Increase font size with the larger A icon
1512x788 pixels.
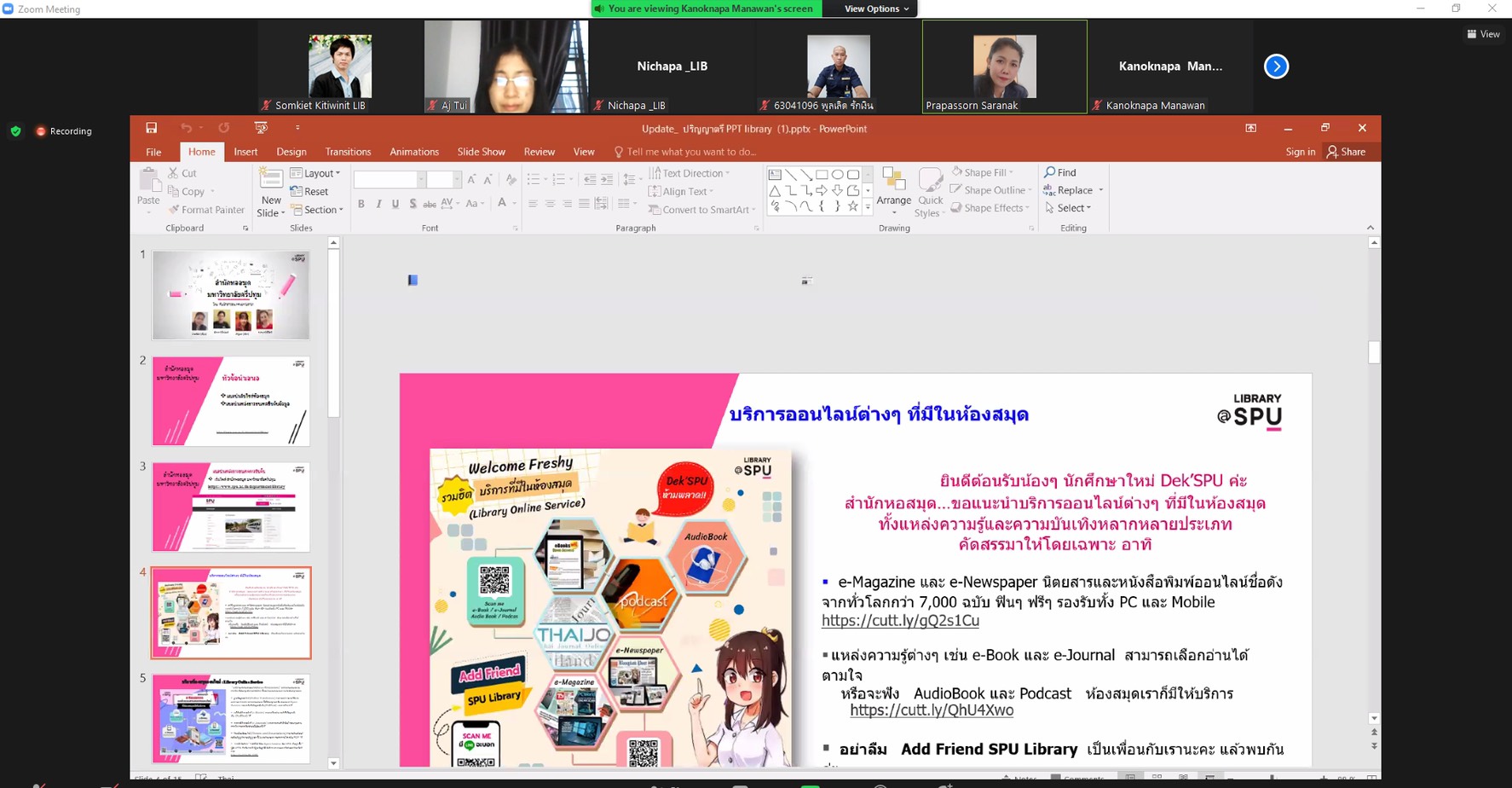[471, 179]
